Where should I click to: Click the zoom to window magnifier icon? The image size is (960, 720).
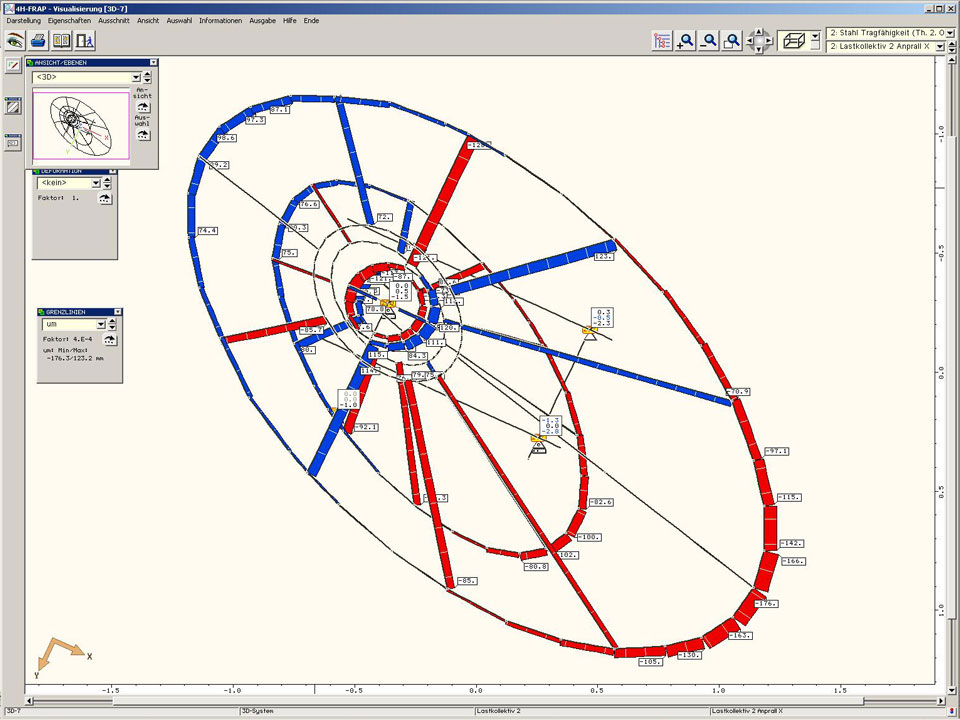(733, 41)
